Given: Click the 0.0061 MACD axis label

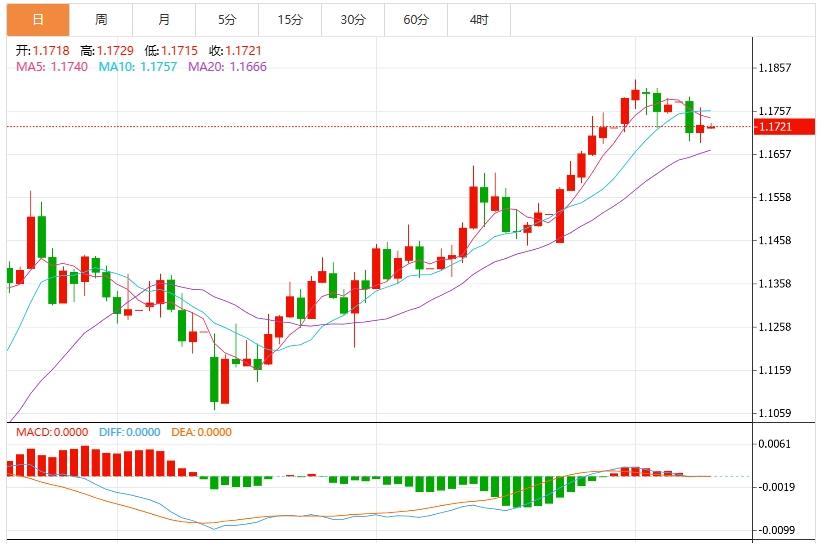Looking at the screenshot, I should [x=775, y=444].
